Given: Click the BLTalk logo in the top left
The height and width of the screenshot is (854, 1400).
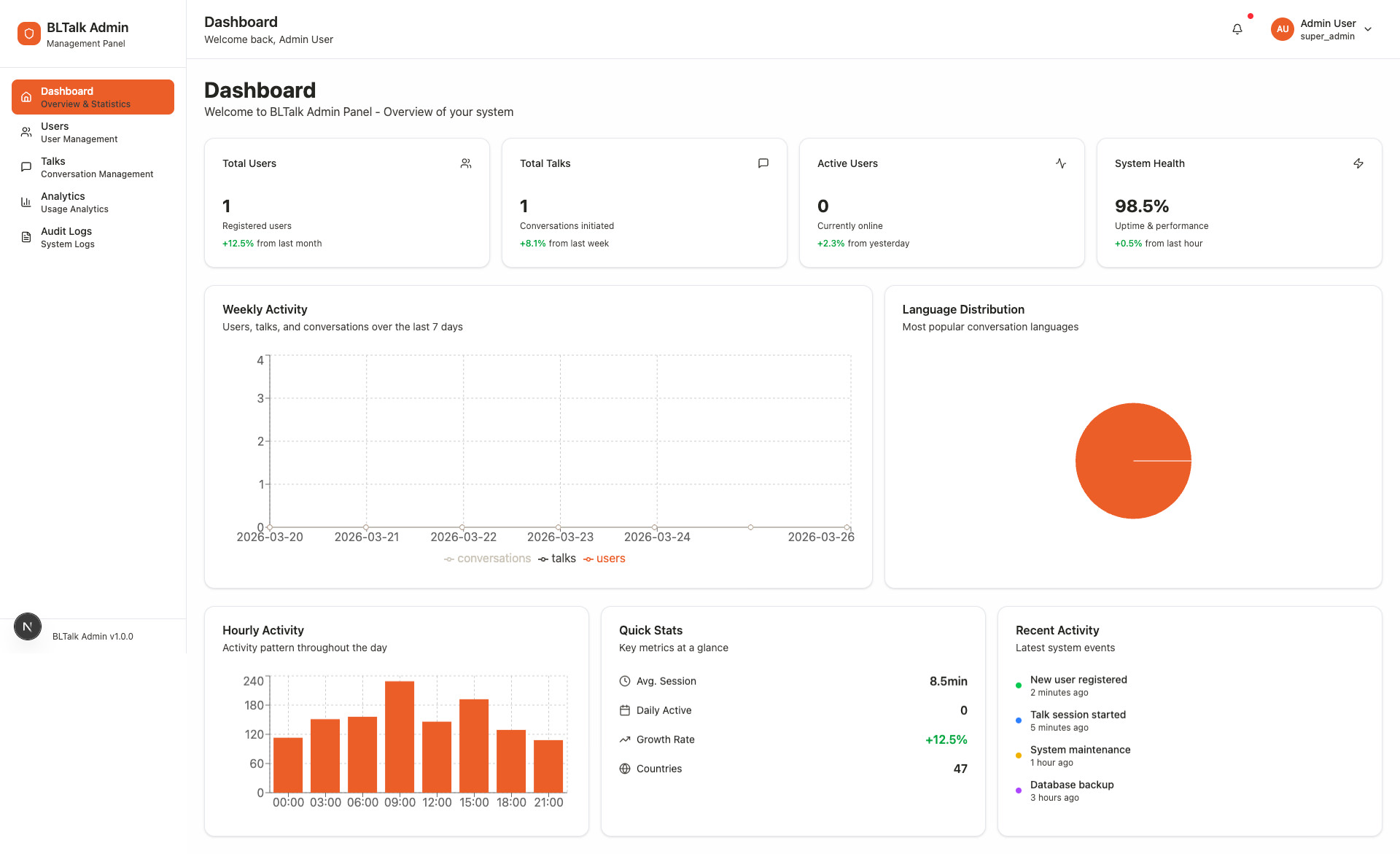Looking at the screenshot, I should (29, 33).
